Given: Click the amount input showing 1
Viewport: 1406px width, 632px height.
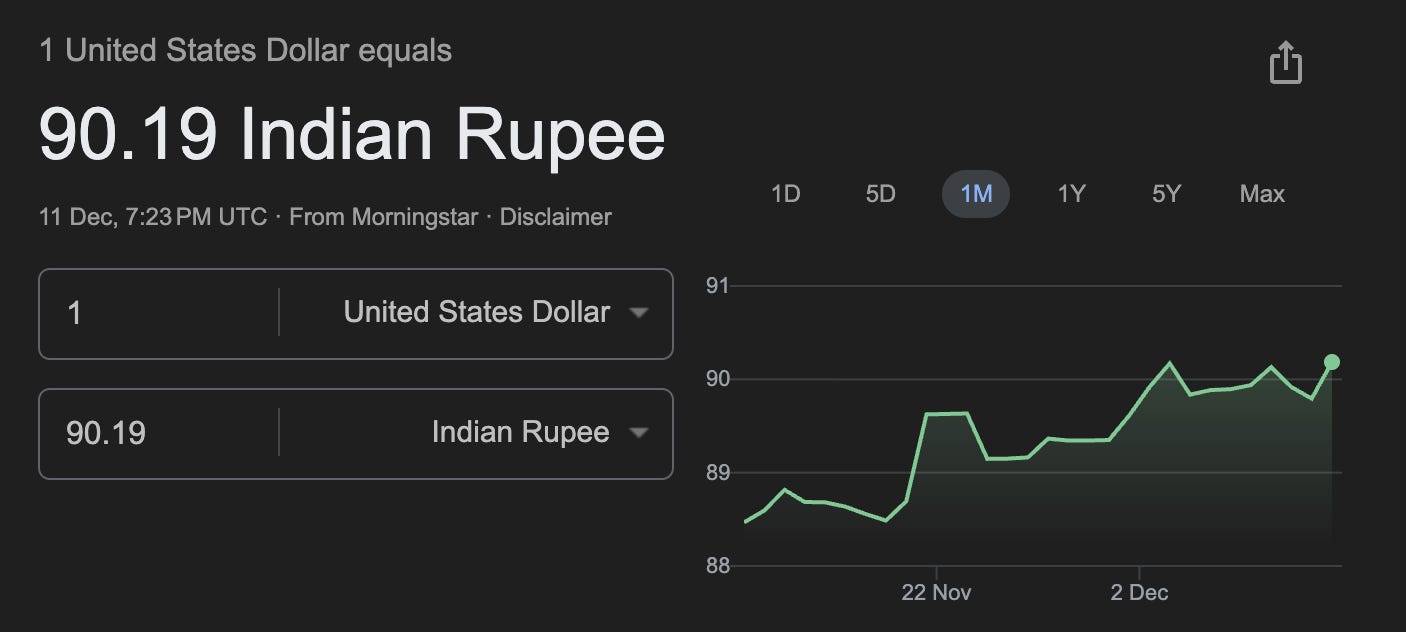Looking at the screenshot, I should click(150, 312).
